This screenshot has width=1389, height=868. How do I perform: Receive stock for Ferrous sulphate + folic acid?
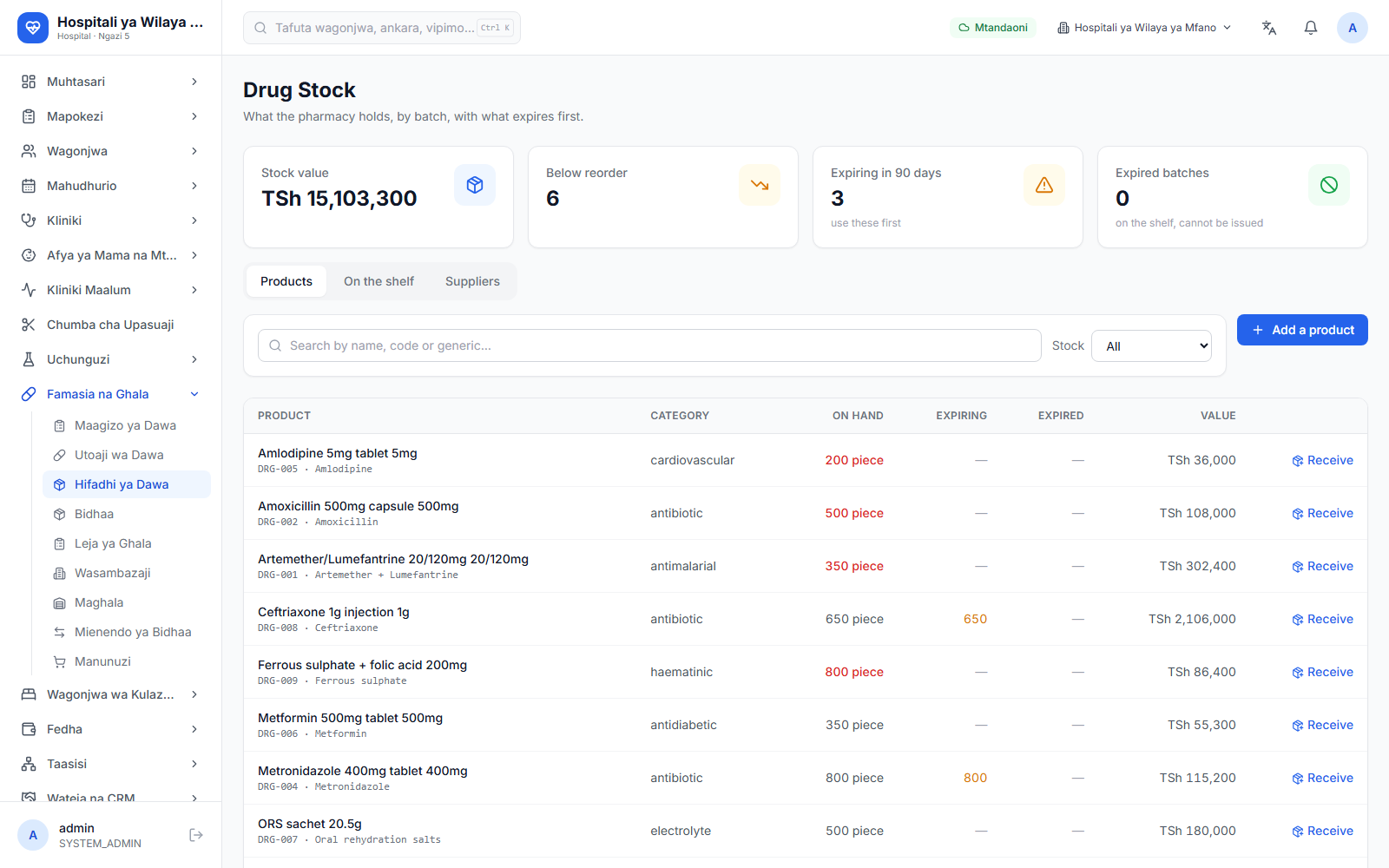click(1322, 672)
